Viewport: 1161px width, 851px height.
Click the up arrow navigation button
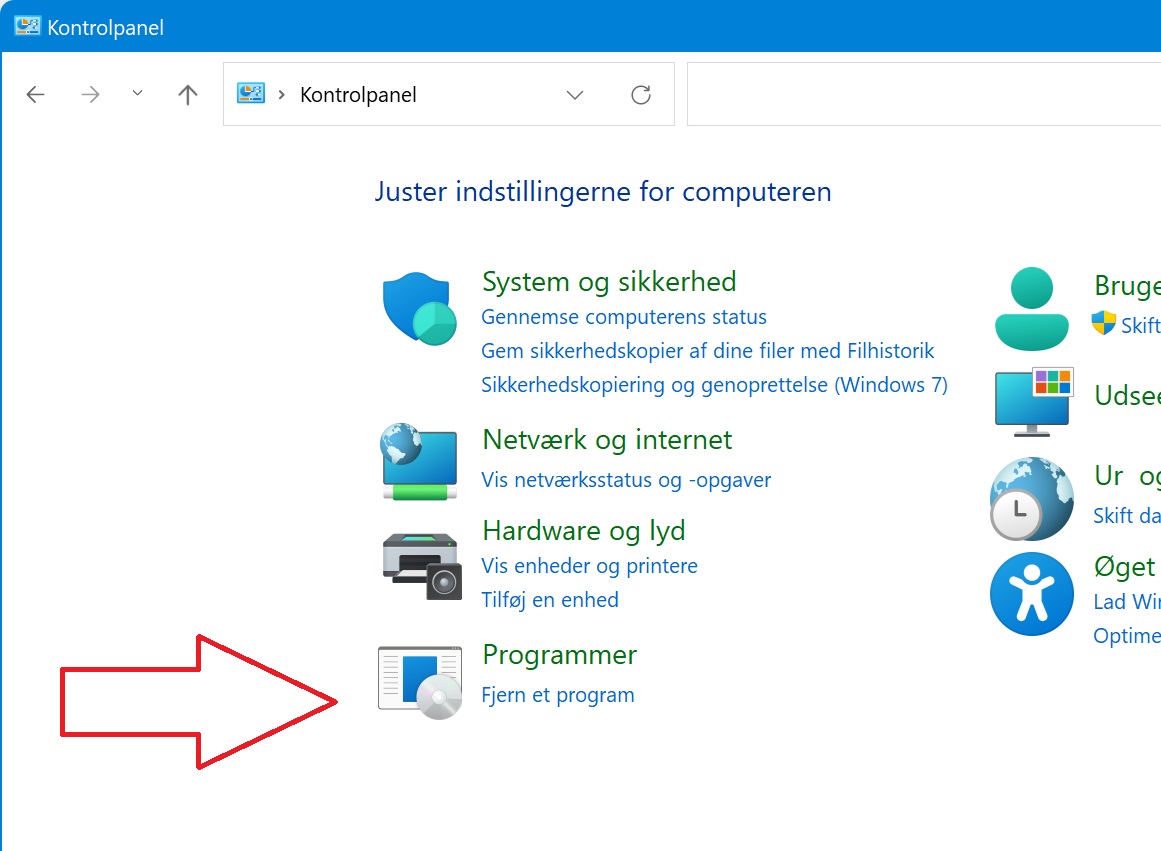pos(187,95)
